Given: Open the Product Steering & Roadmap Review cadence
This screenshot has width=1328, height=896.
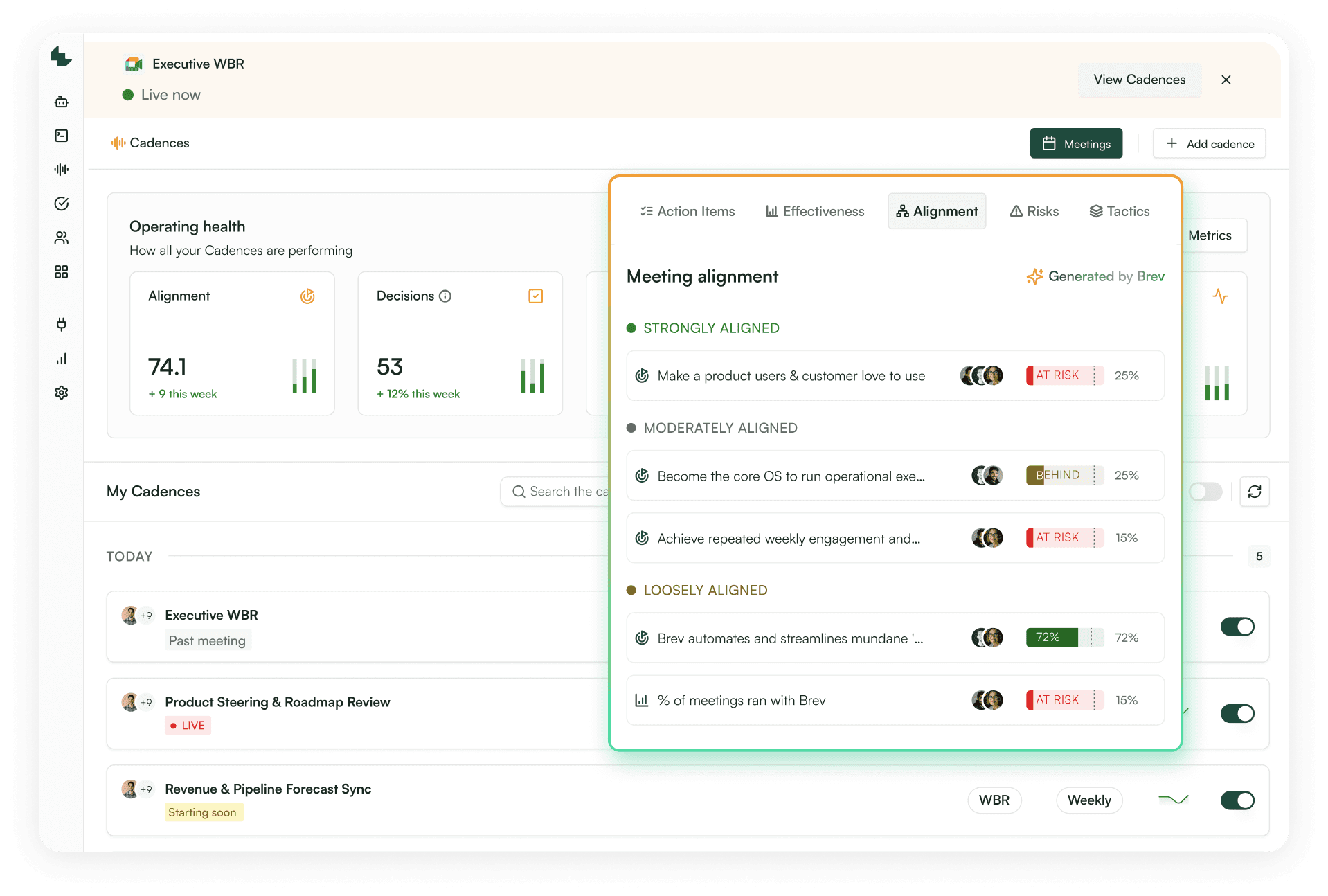Looking at the screenshot, I should click(277, 702).
